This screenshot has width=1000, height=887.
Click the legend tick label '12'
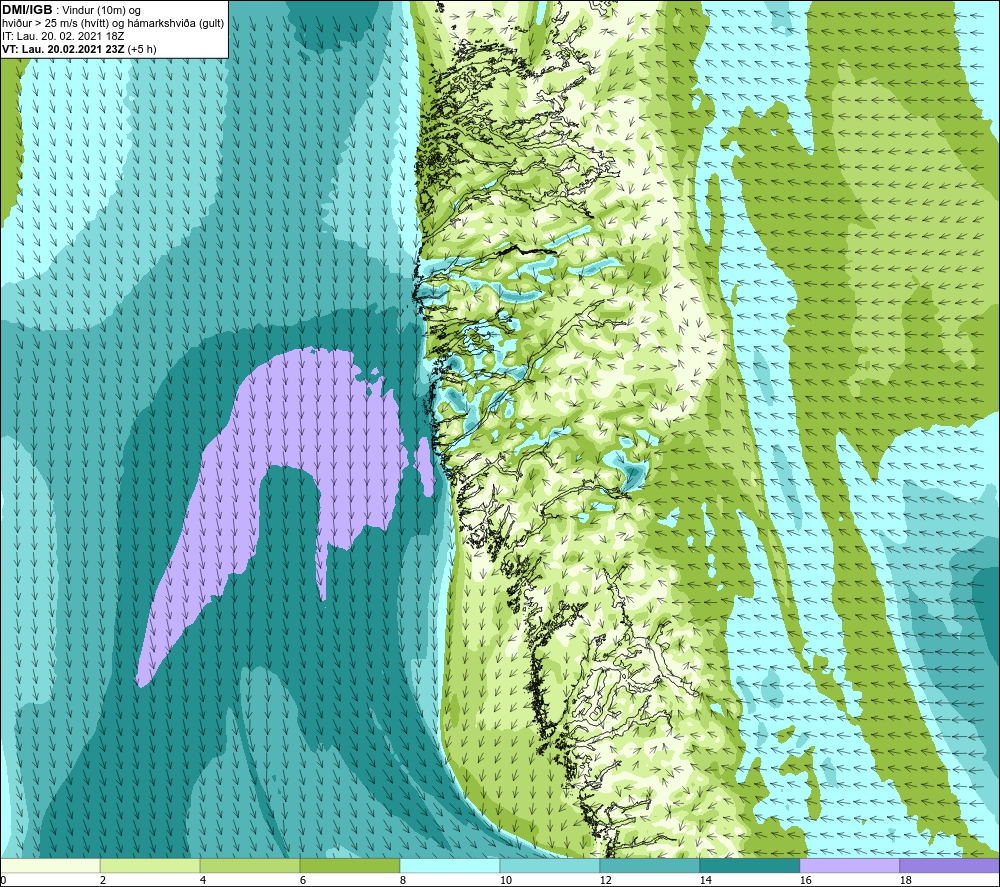pos(605,880)
